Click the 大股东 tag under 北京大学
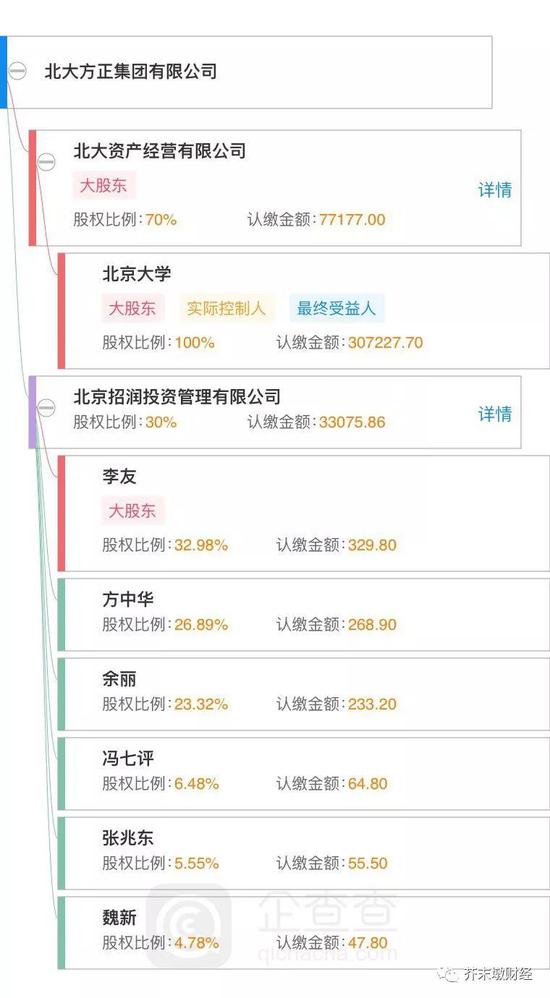The width and height of the screenshot is (550, 998). click(132, 308)
